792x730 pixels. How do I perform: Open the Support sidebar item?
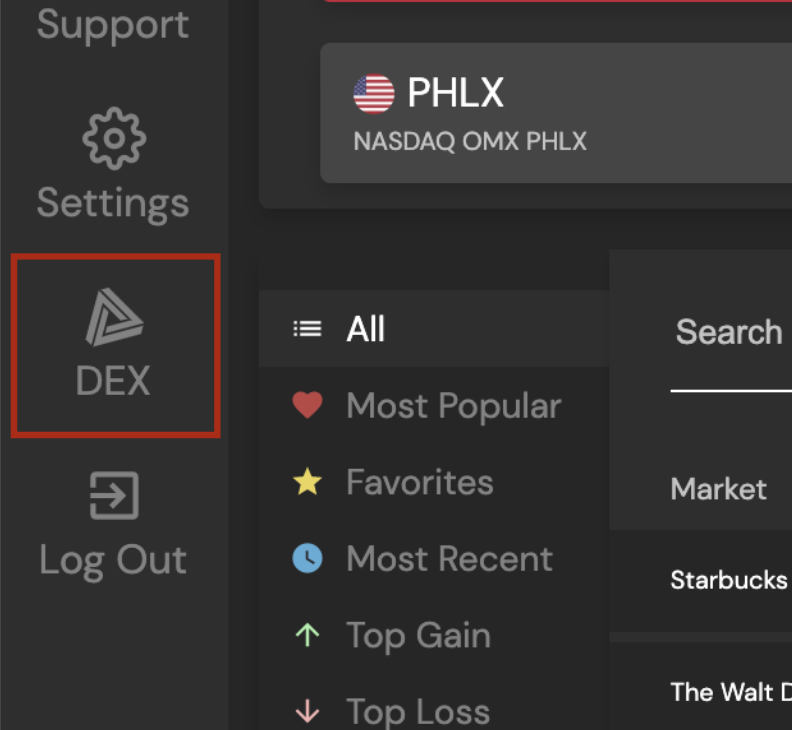[113, 24]
